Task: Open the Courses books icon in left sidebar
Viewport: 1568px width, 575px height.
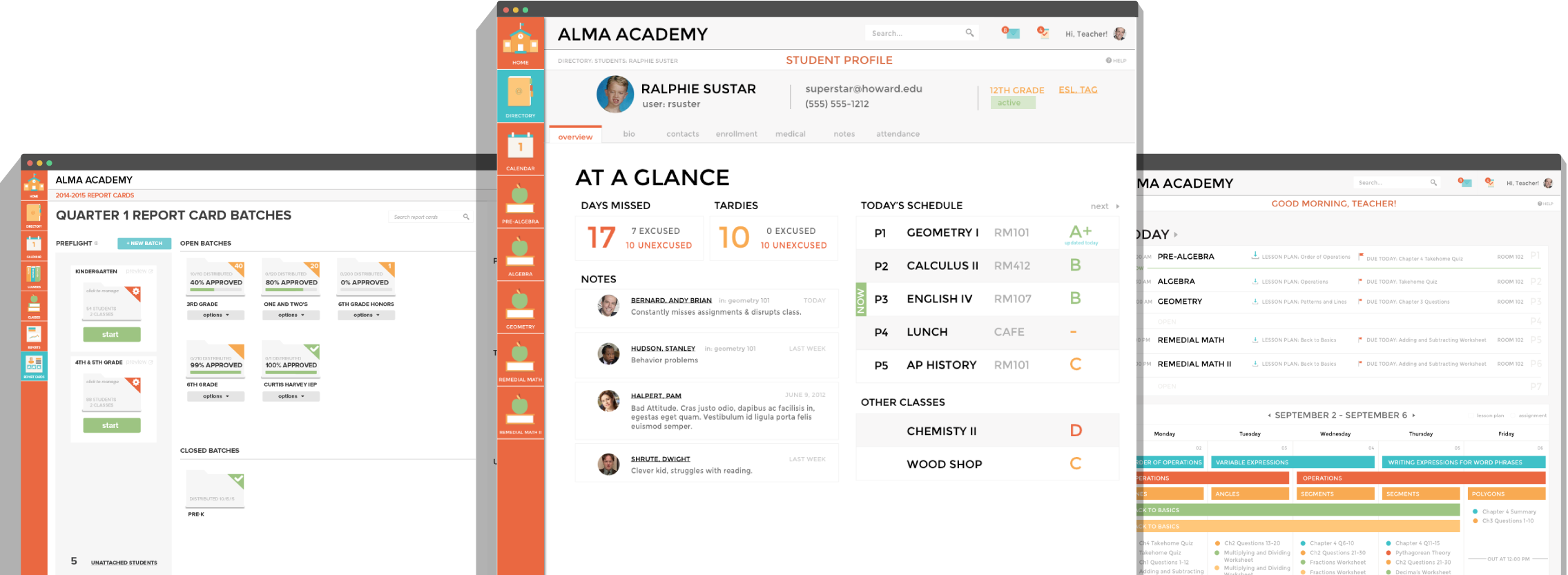Action: click(x=34, y=276)
